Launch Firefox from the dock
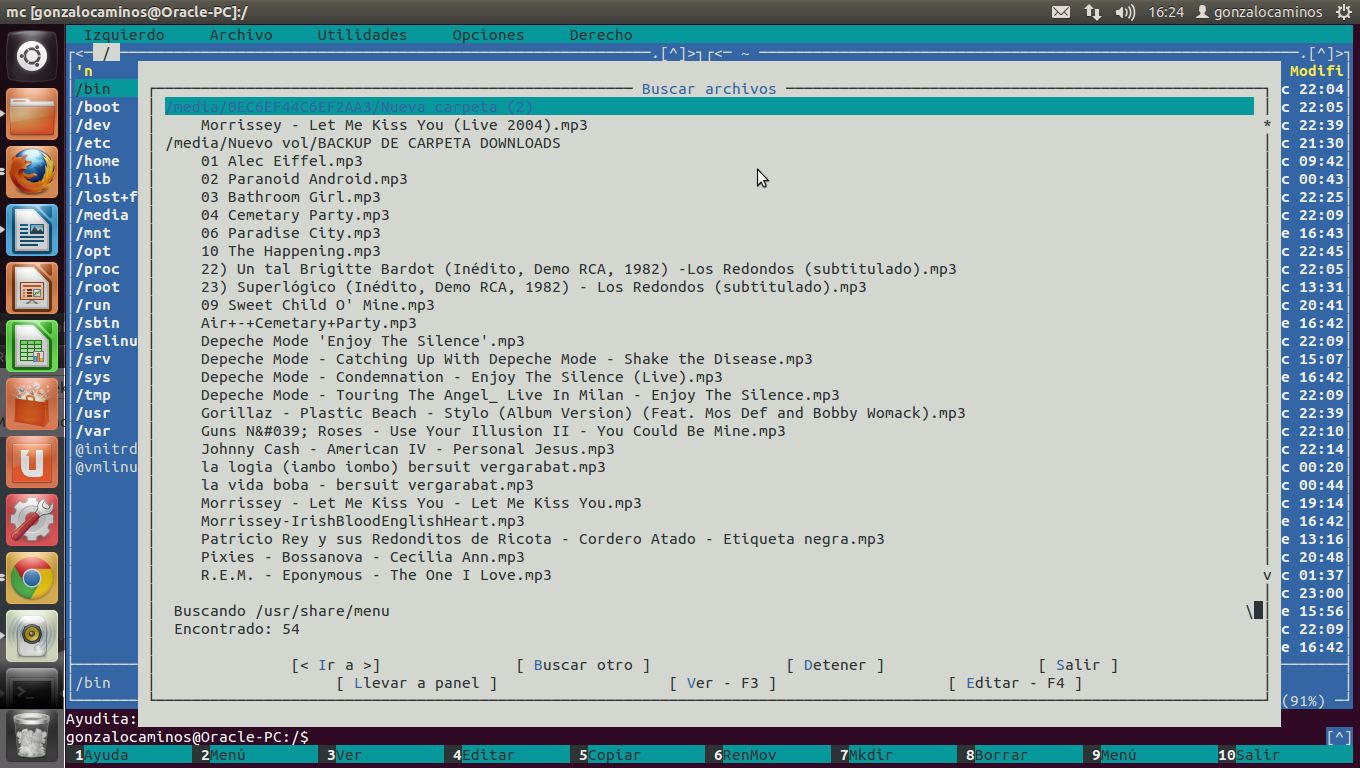 [32, 173]
